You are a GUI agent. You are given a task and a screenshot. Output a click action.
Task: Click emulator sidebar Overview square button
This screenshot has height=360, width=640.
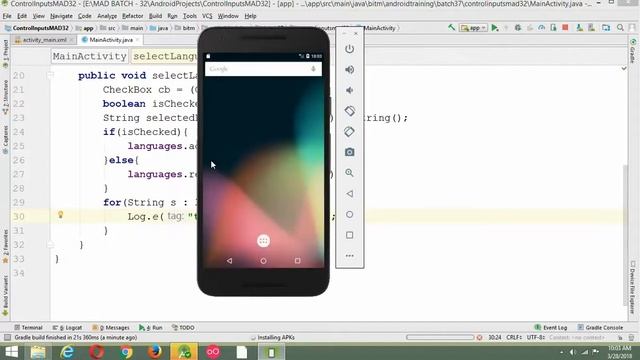(x=349, y=235)
